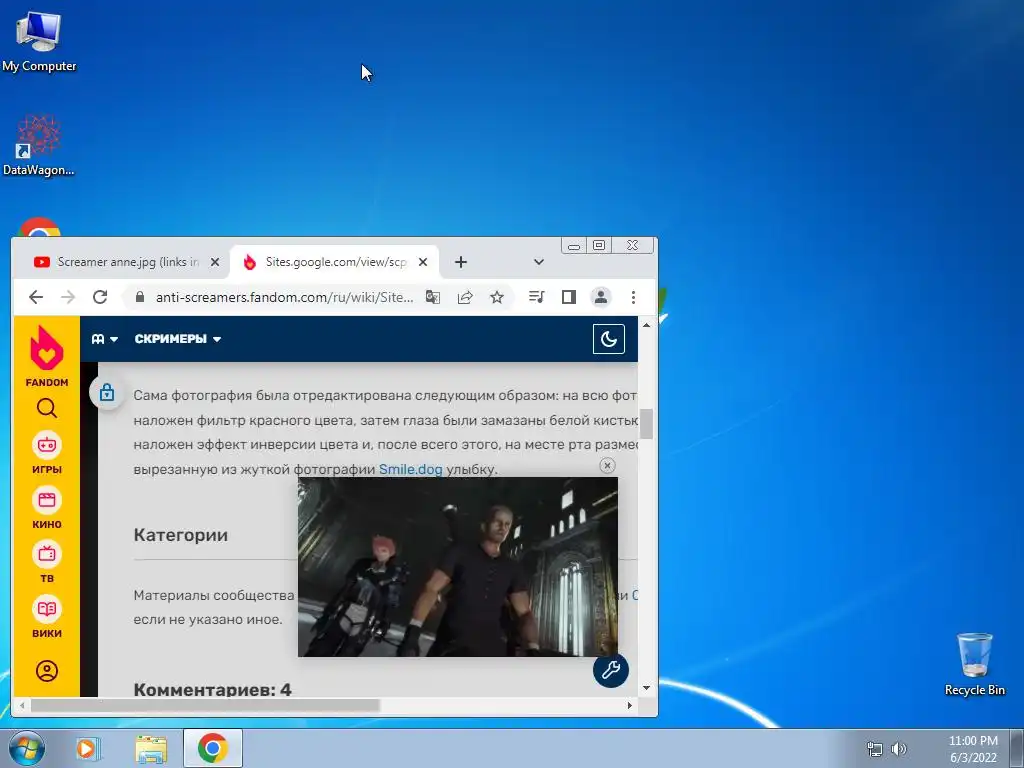Click the Категории heading
The width and height of the screenshot is (1024, 768).
[181, 535]
